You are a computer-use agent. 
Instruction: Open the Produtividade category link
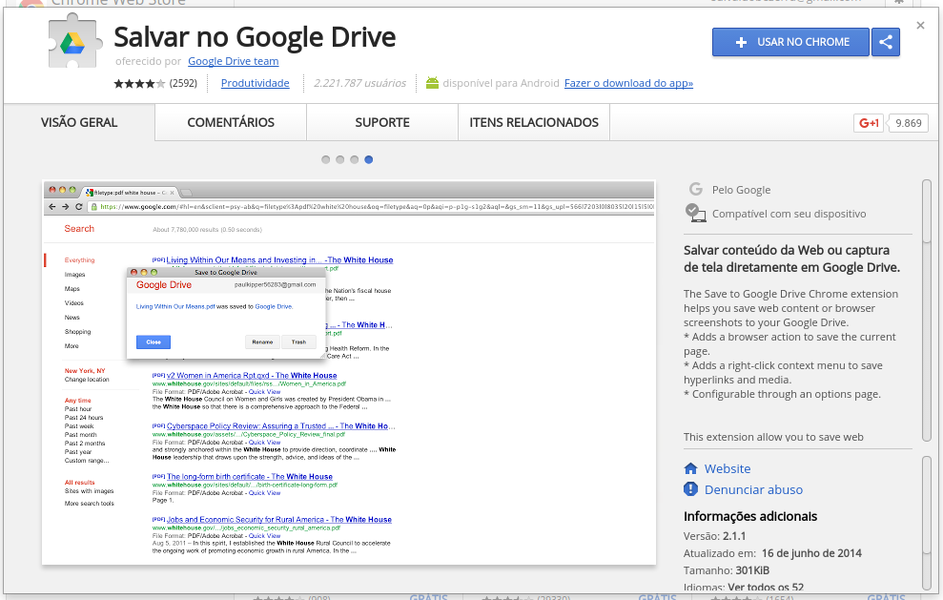click(x=255, y=83)
